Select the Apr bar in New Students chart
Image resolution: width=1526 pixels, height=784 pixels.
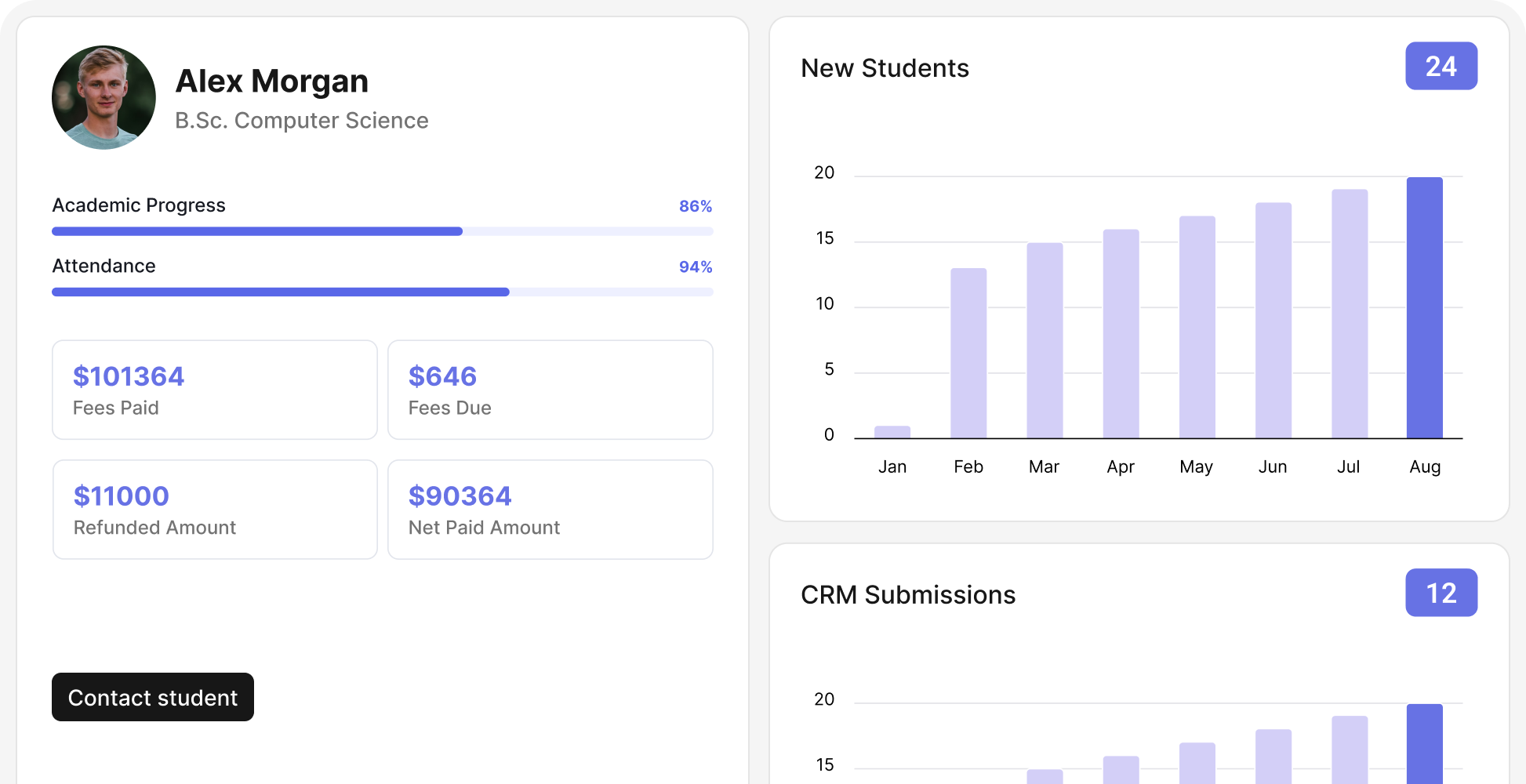[x=1121, y=333]
